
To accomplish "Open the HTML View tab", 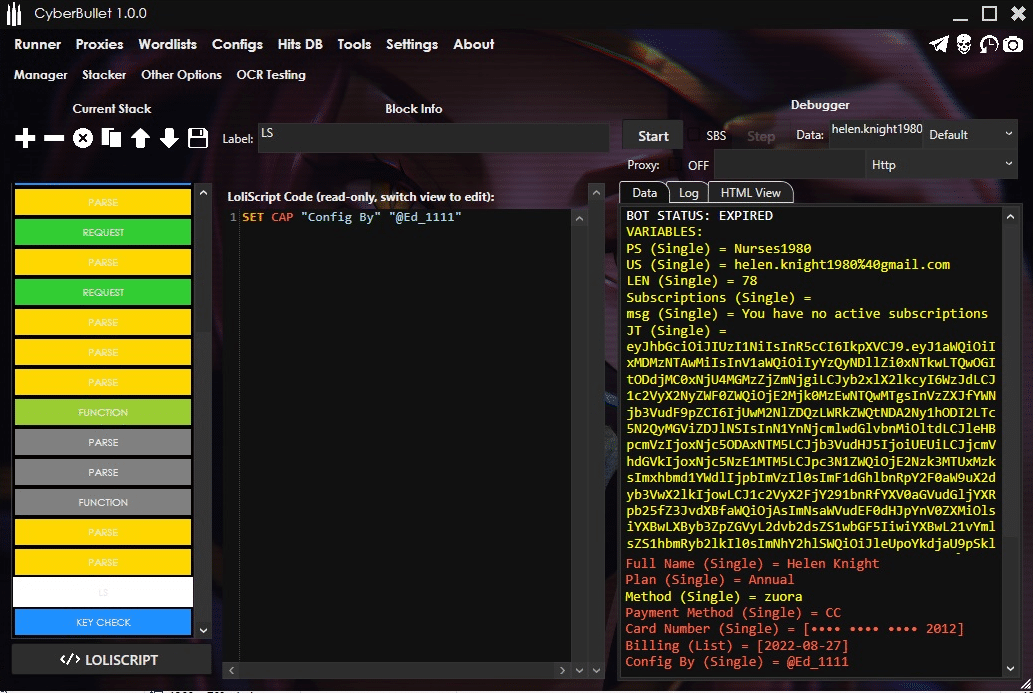I will pos(750,192).
